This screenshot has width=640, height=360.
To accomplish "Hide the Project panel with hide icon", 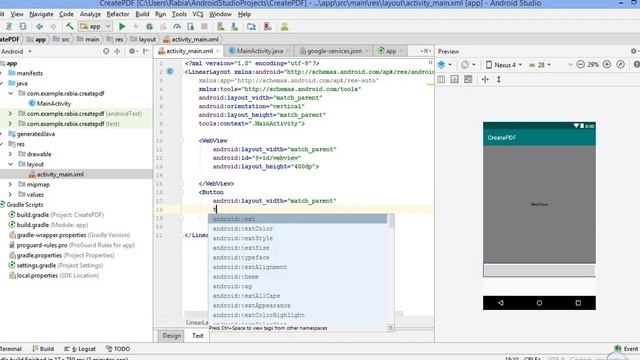I will (x=146, y=51).
